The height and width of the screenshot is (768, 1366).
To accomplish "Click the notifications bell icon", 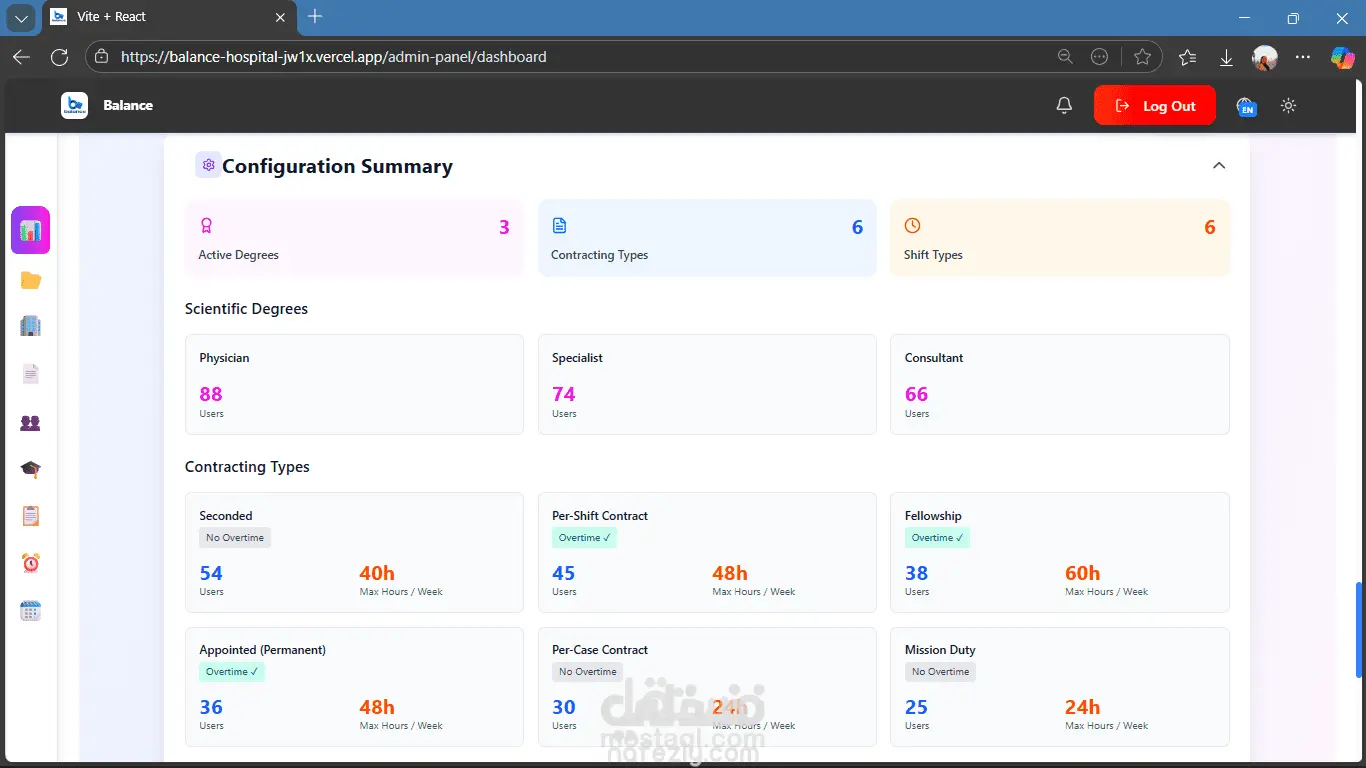I will point(1064,105).
